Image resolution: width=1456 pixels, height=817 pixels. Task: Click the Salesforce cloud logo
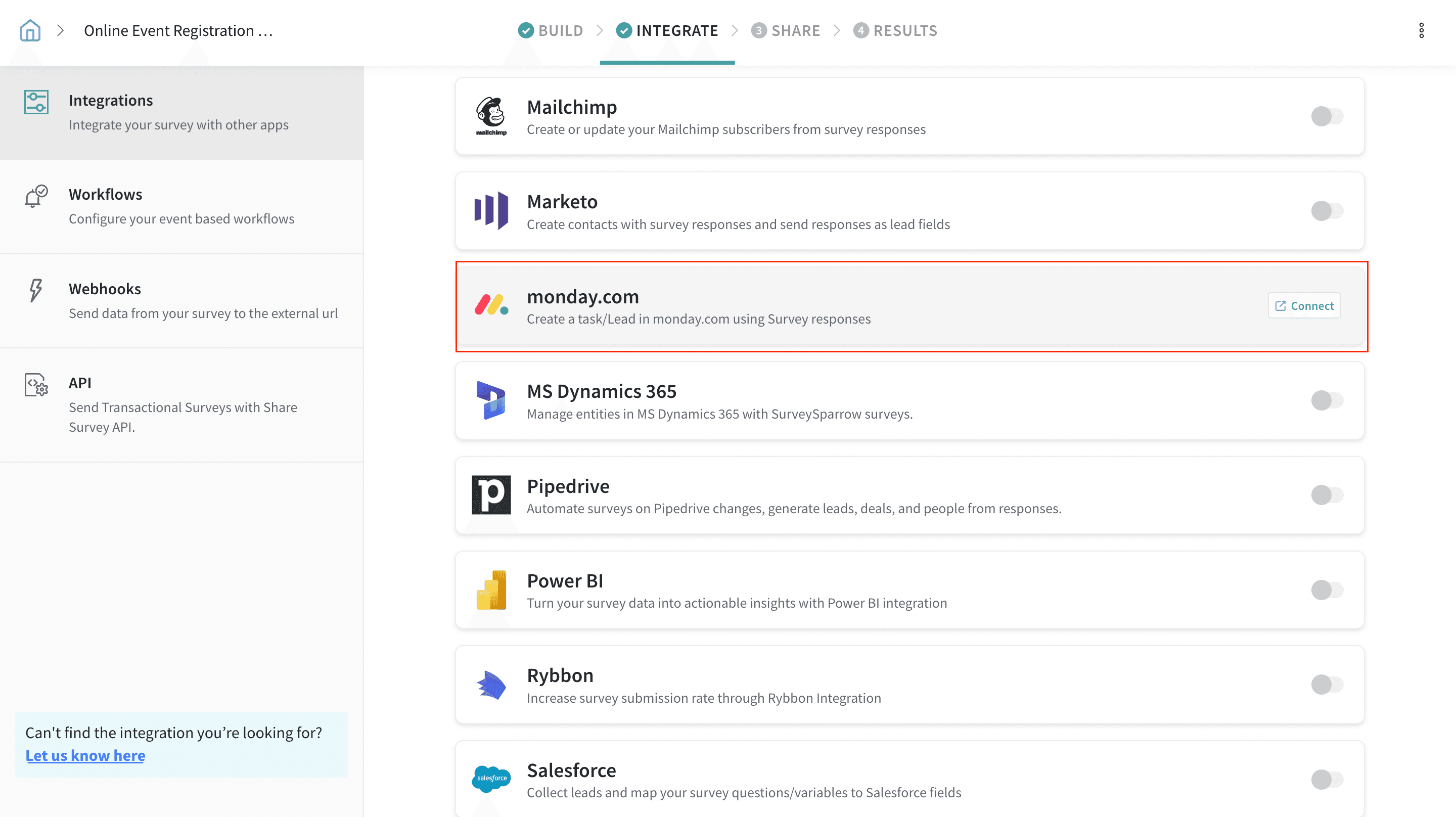[490, 779]
